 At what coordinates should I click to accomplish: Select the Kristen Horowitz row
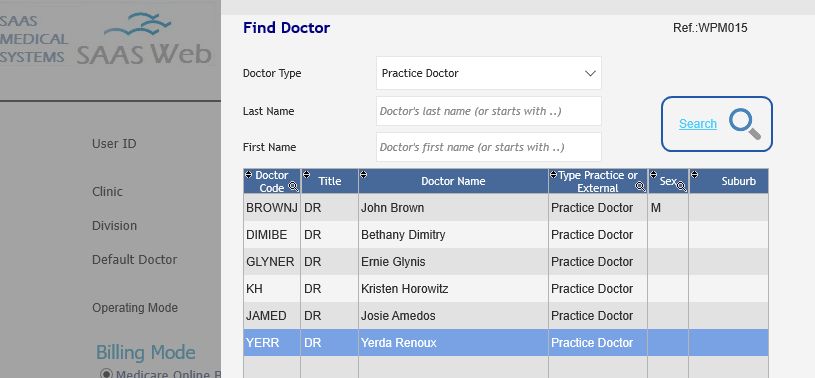[506, 289]
